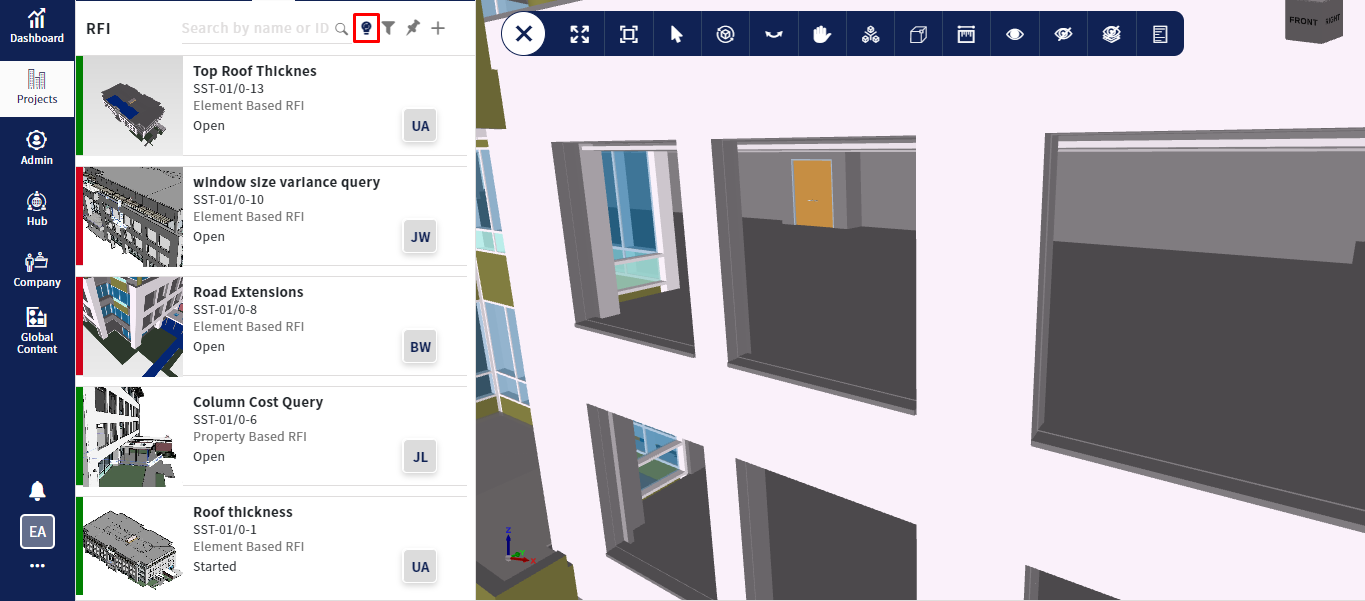Click the 'Started' status on Roof thickness
1365x601 pixels.
(215, 566)
